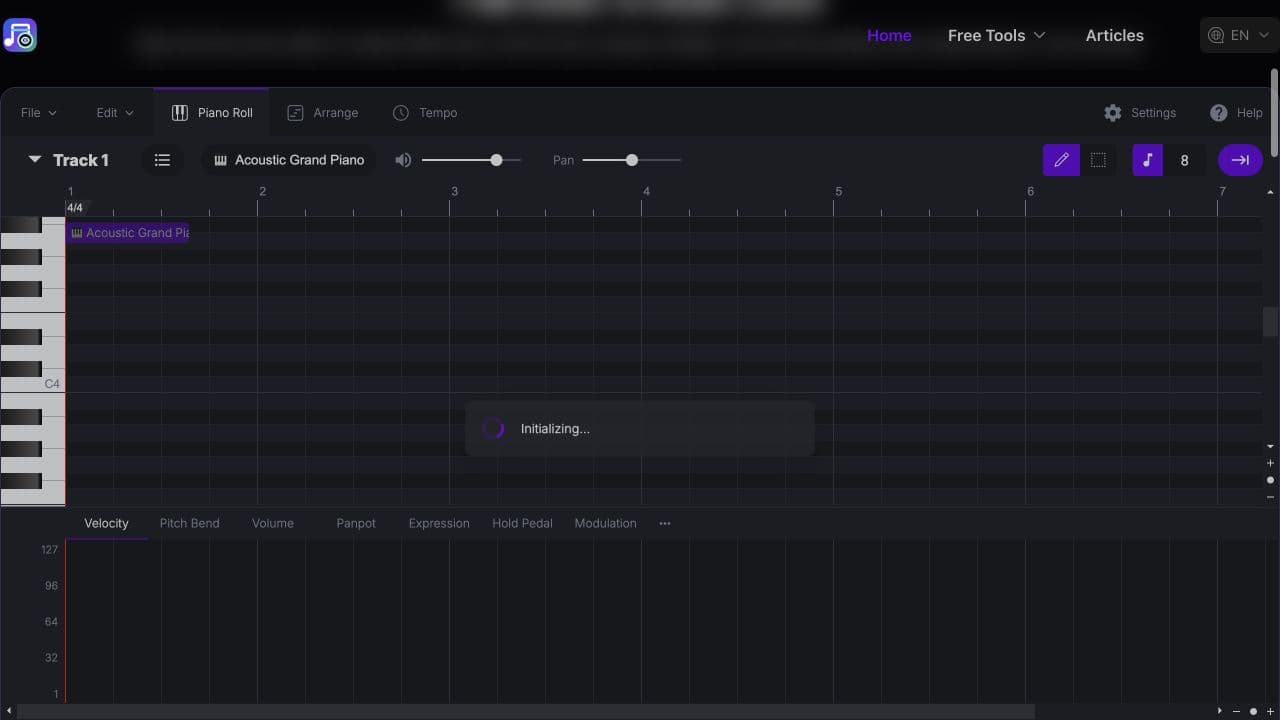Click the Settings gear icon
This screenshot has width=1280, height=720.
pos(1113,113)
